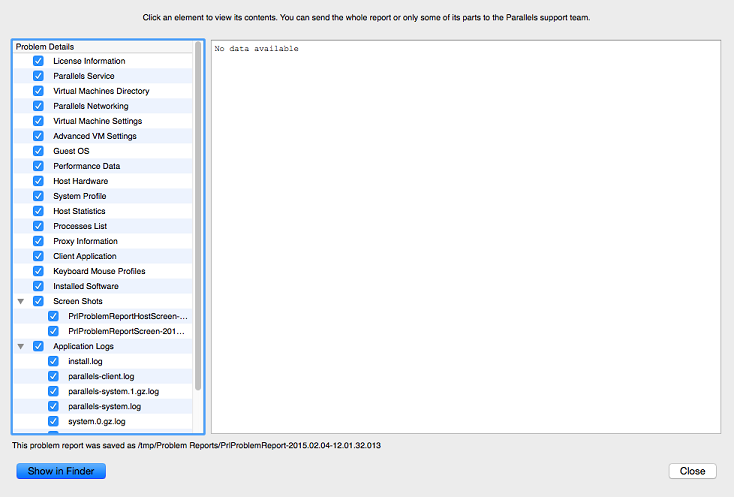Uncheck the Application Logs group checkbox
734x497 pixels.
click(x=38, y=346)
